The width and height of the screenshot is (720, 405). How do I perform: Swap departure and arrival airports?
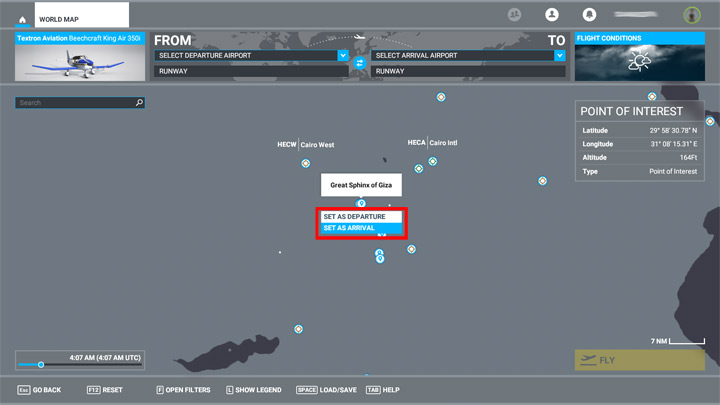pyautogui.click(x=360, y=63)
